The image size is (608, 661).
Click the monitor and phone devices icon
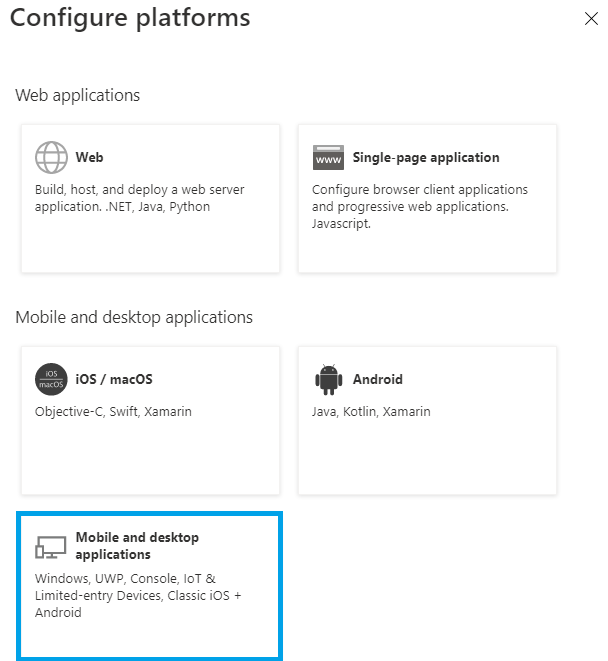click(51, 547)
